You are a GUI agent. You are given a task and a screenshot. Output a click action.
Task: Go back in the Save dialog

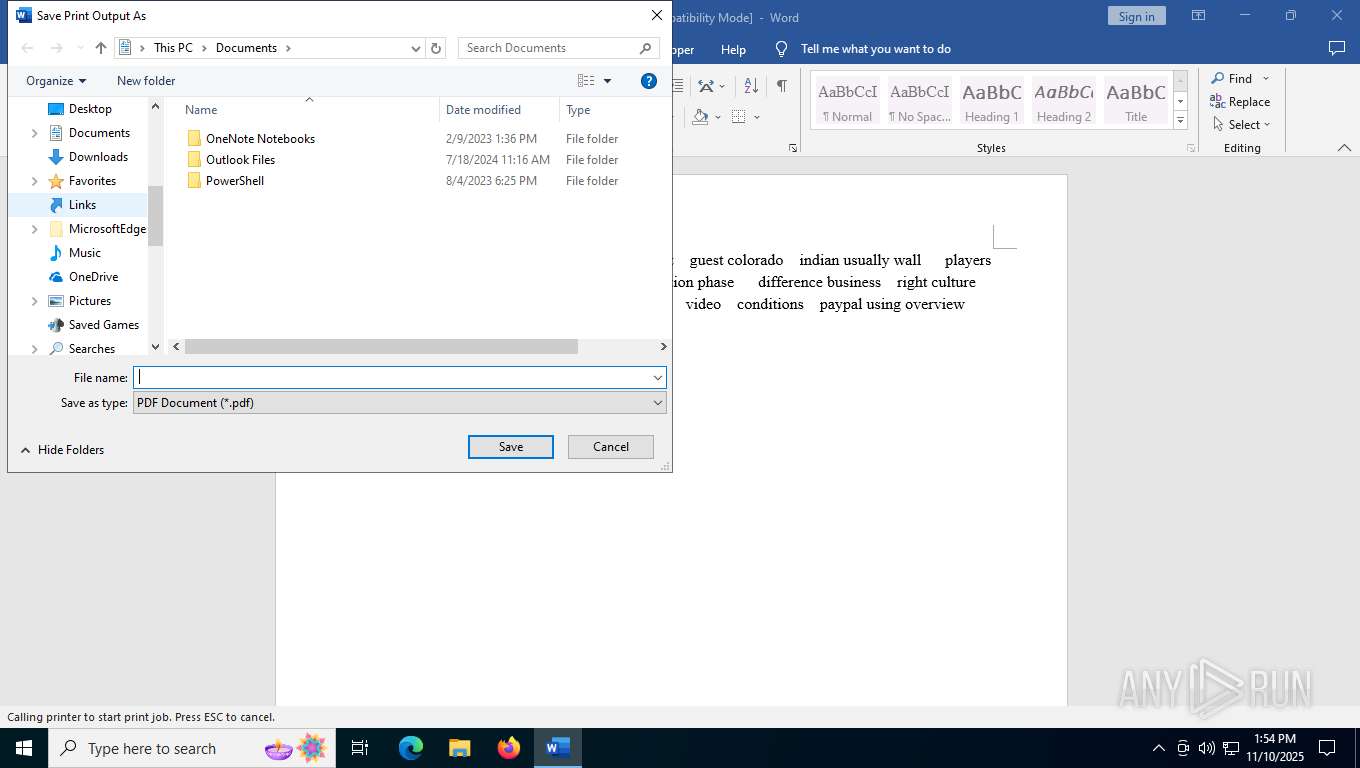point(27,48)
